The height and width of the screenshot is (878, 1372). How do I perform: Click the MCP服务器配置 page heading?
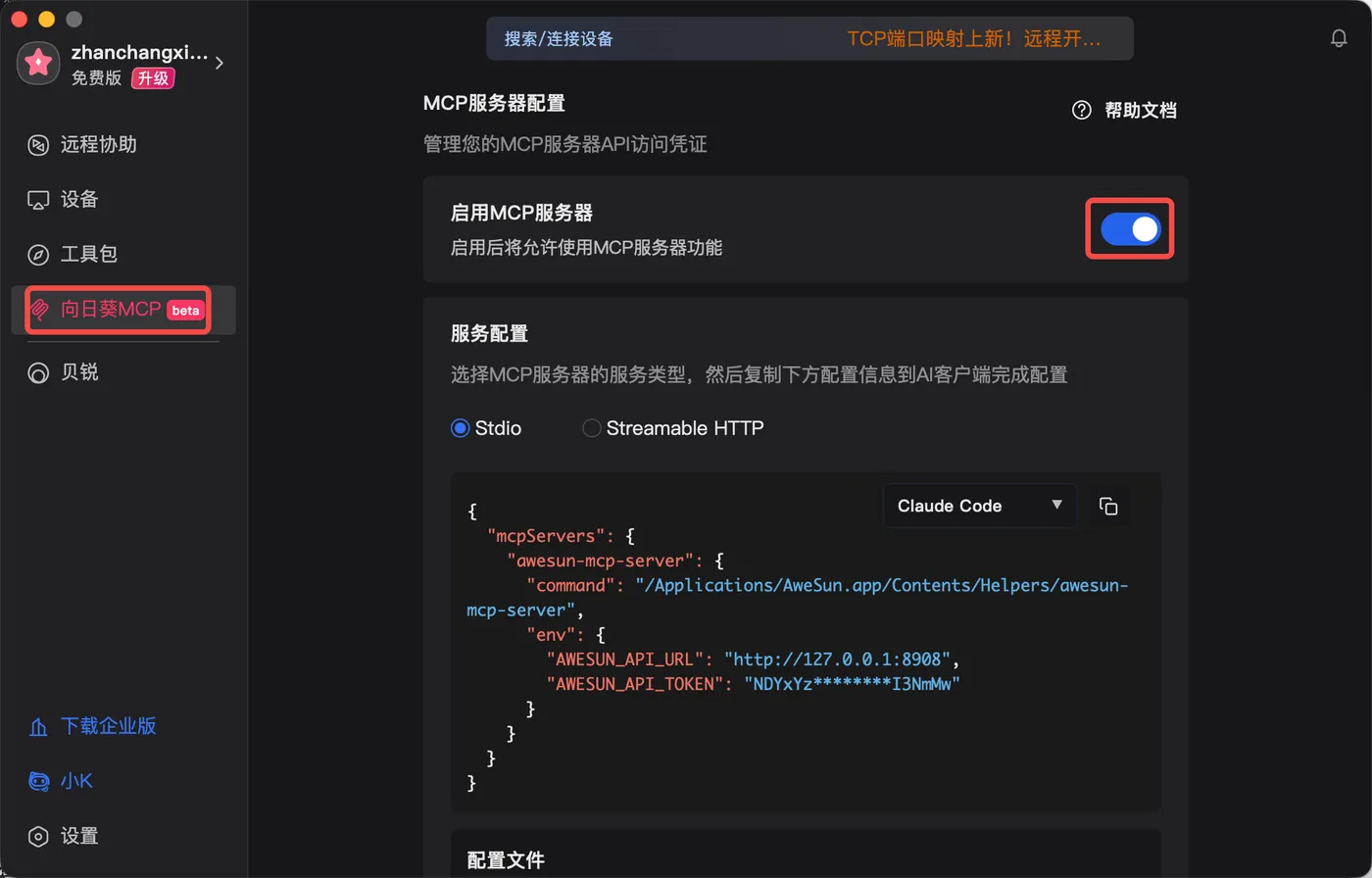[494, 103]
